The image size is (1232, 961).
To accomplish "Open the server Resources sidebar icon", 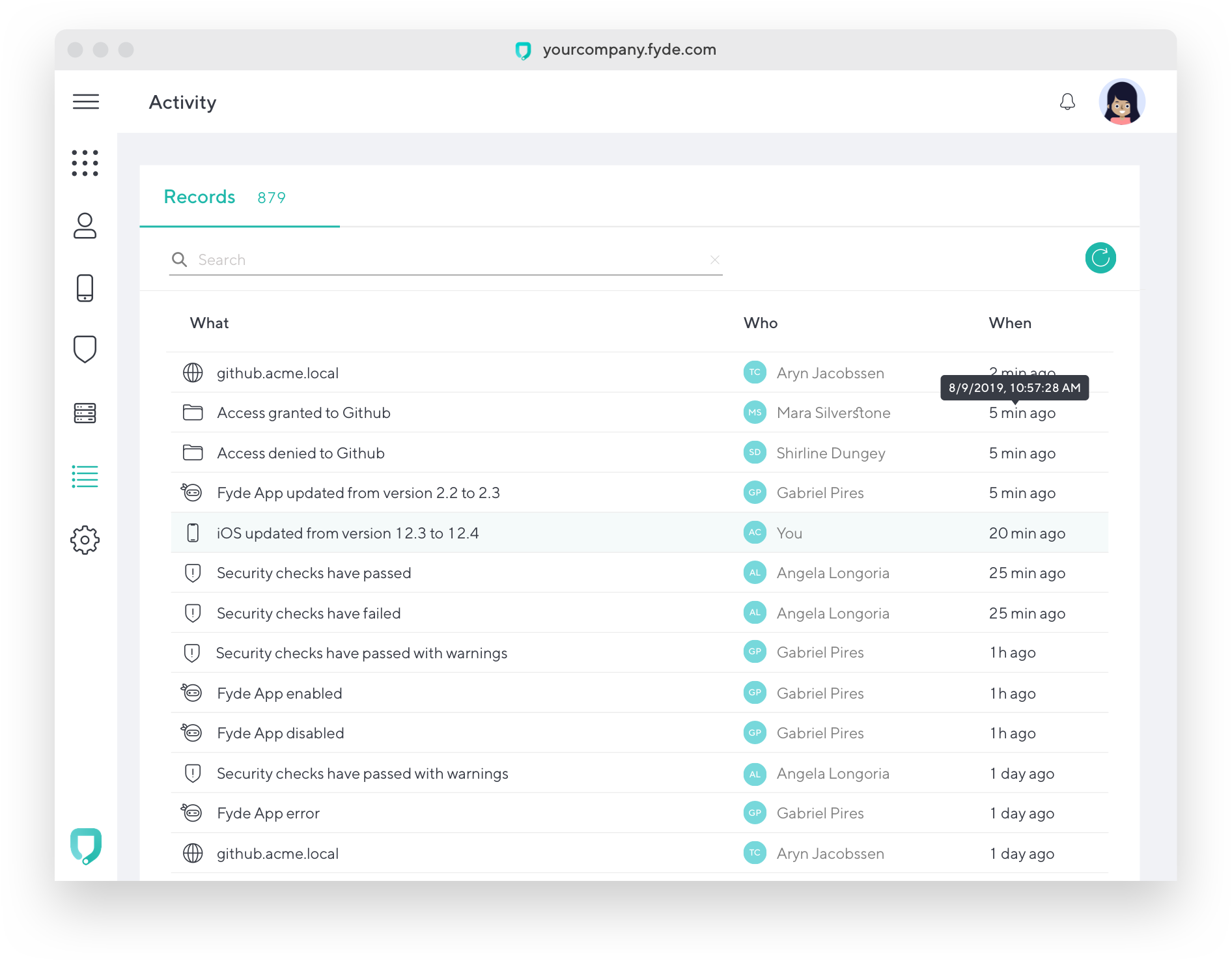I will pos(85,413).
